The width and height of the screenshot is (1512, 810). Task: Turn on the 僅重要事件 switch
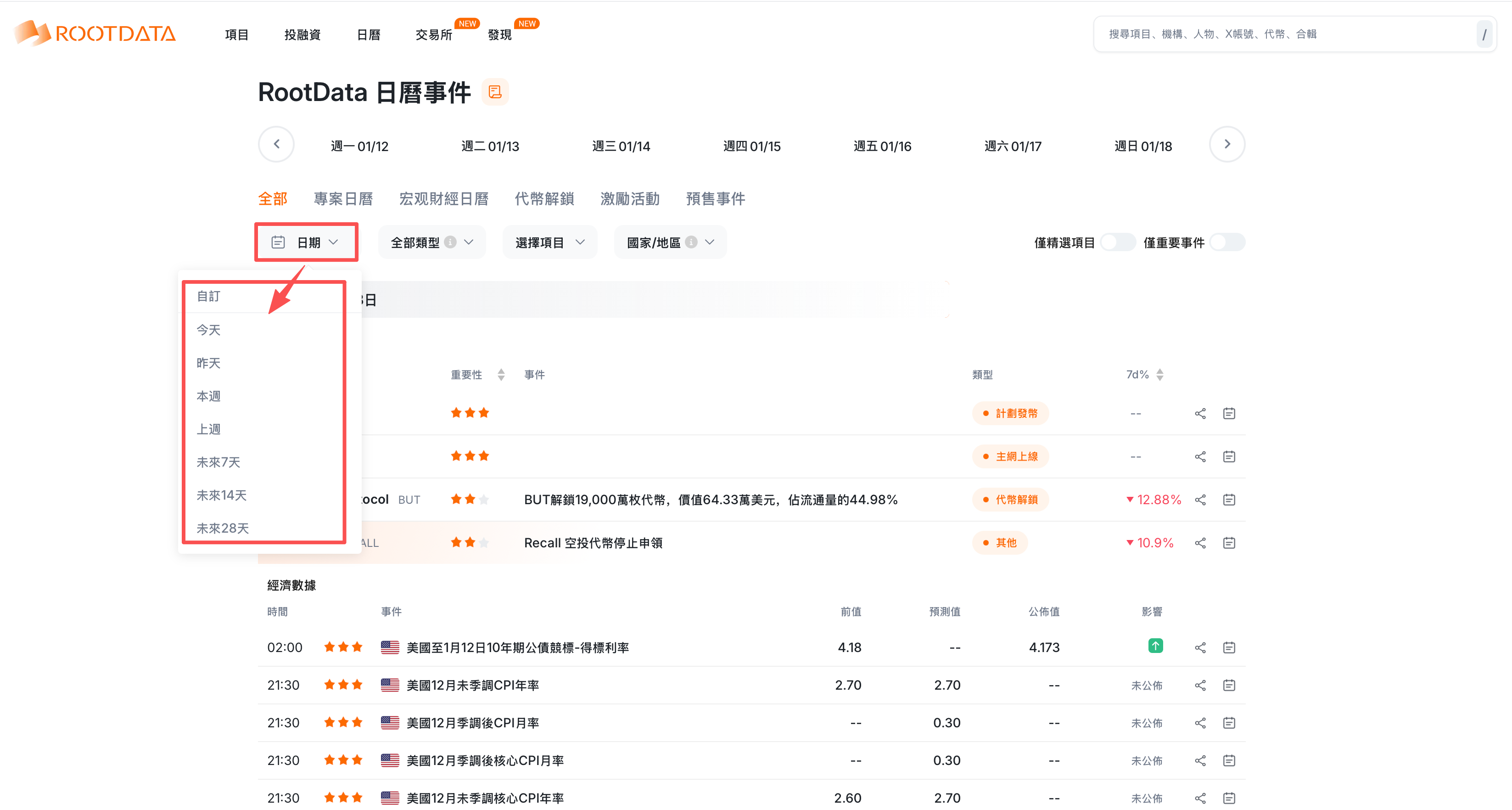(x=1227, y=242)
